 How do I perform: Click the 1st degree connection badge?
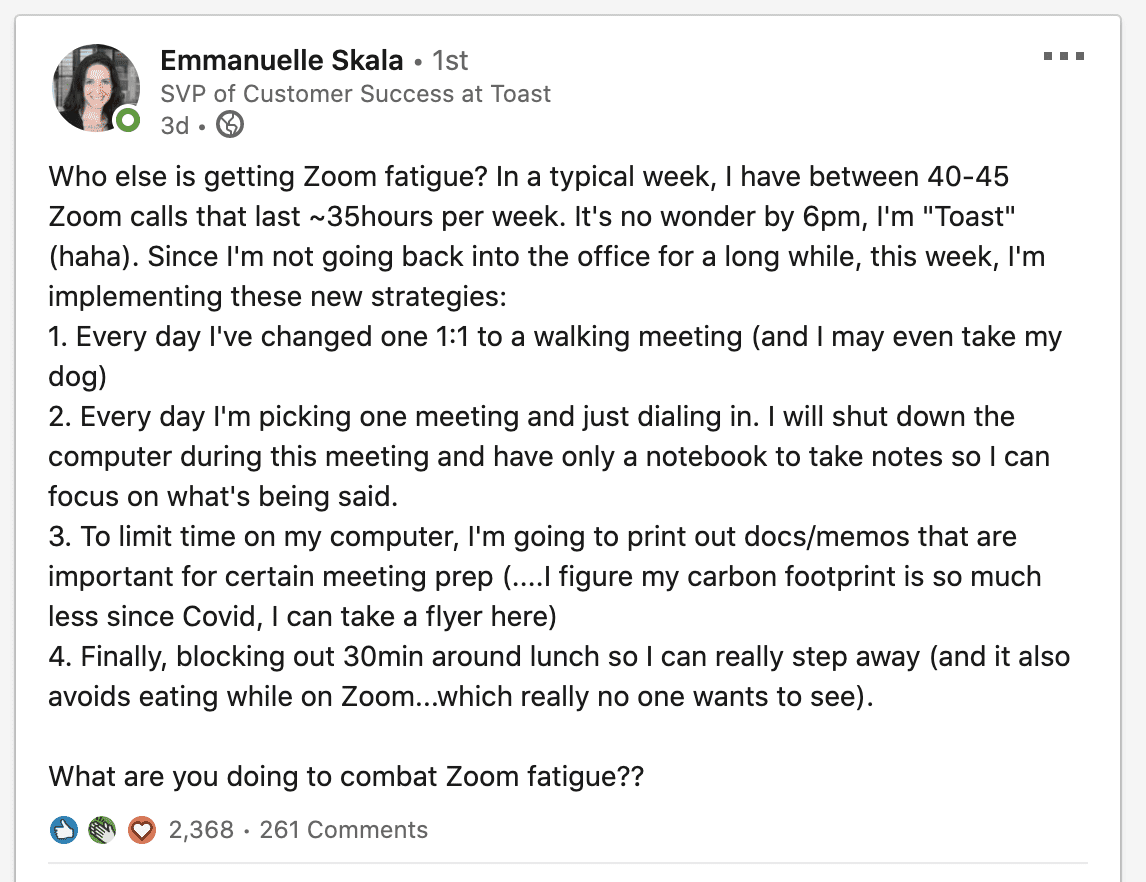[x=449, y=61]
